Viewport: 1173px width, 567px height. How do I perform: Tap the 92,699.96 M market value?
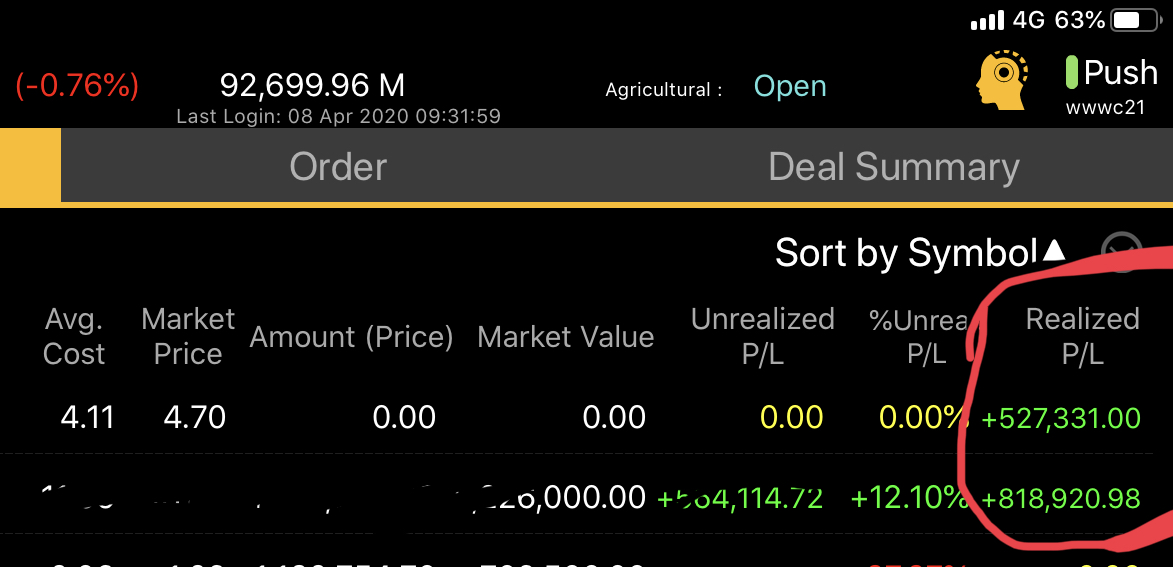click(x=313, y=85)
